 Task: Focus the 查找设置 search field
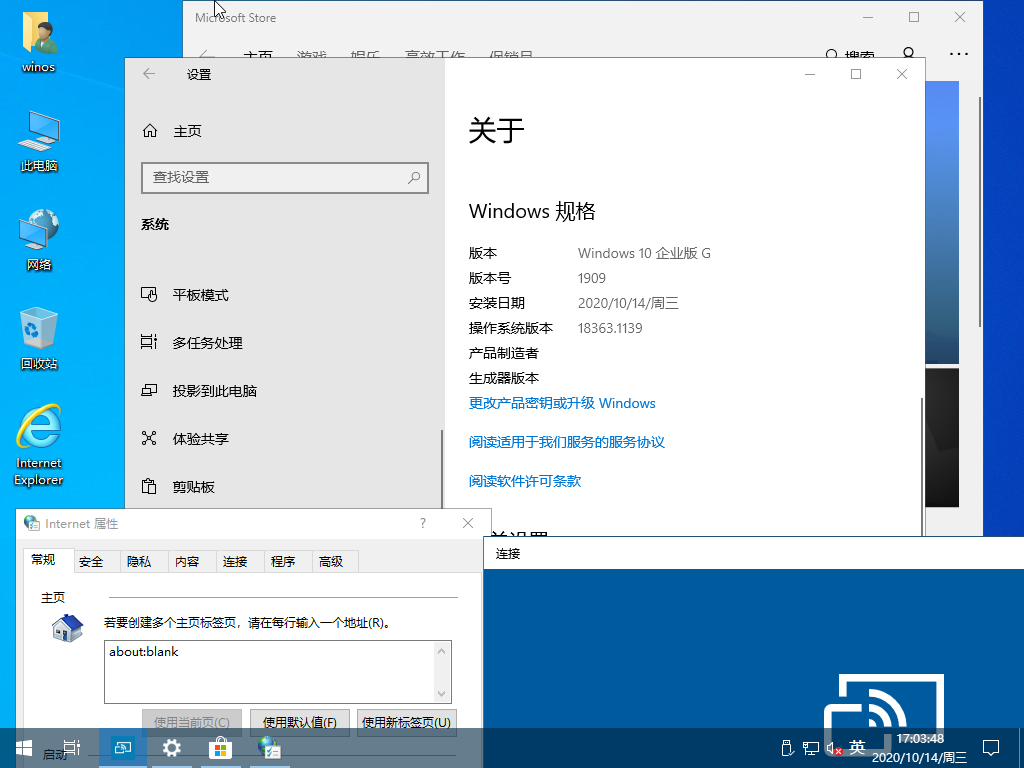[x=285, y=178]
